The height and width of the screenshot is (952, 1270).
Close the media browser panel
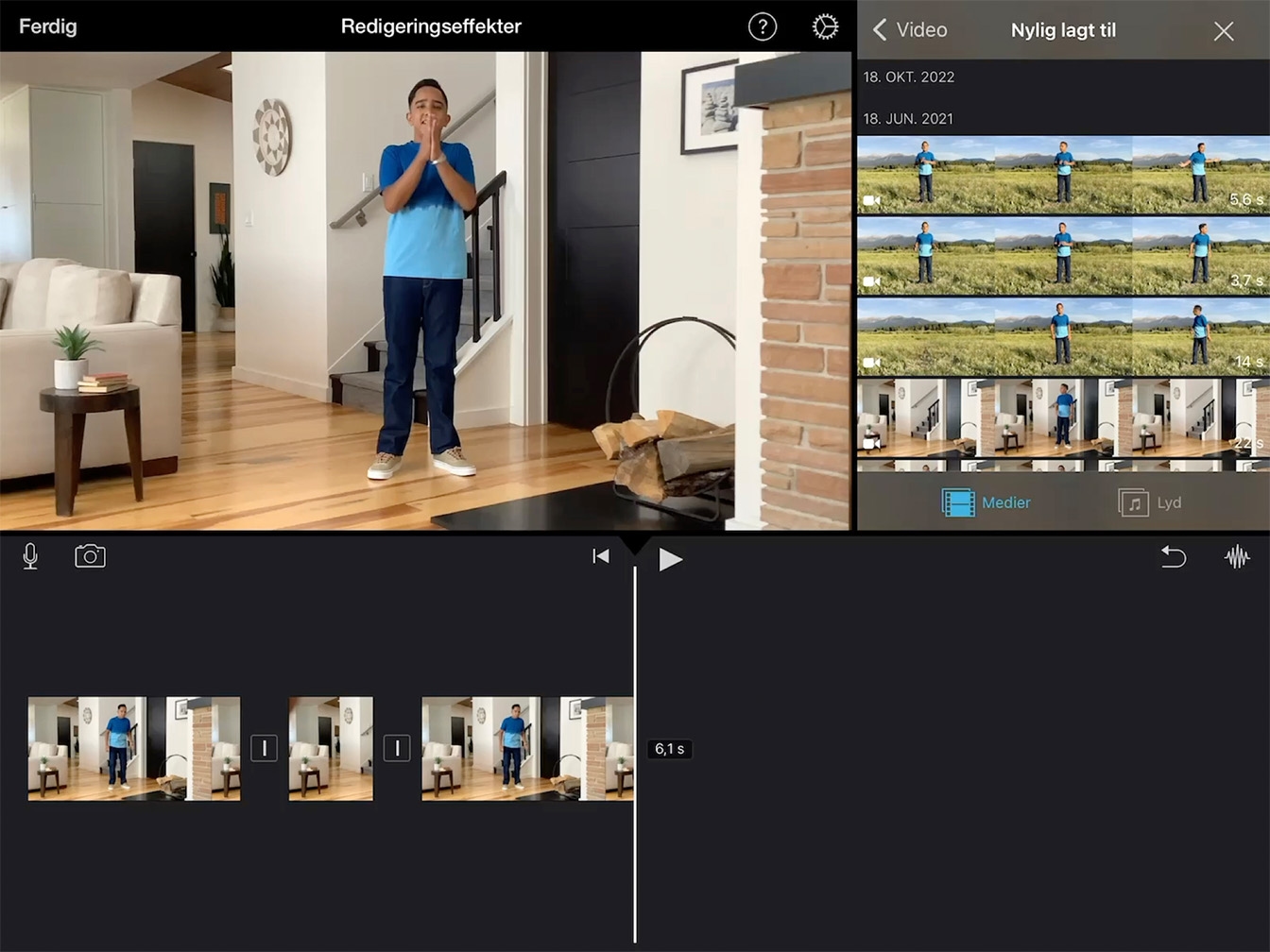[x=1224, y=31]
